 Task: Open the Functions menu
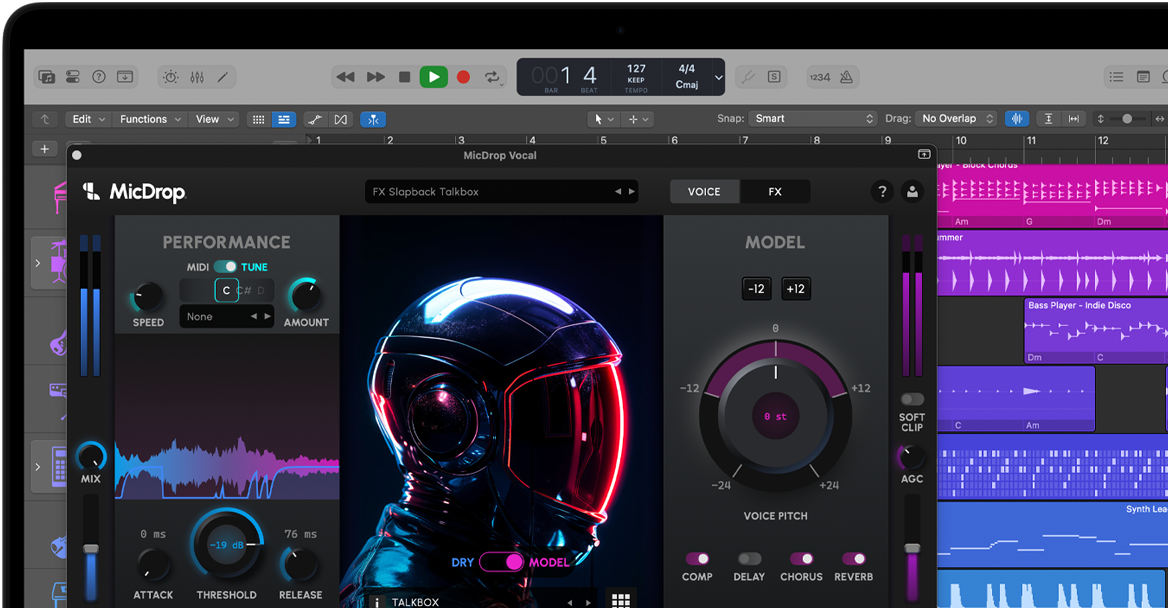(x=150, y=119)
